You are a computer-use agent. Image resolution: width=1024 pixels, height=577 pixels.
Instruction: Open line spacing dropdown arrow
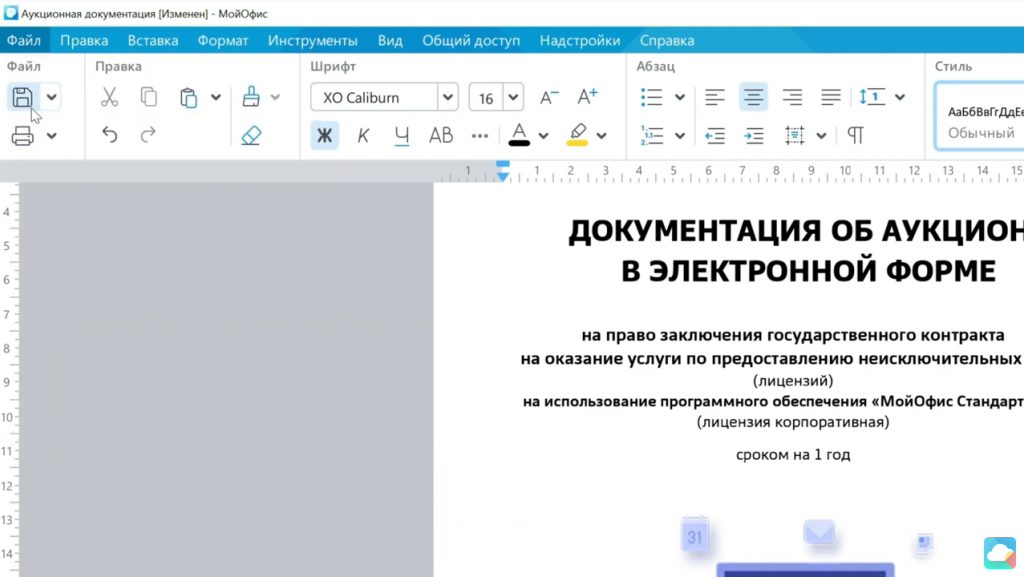(900, 98)
